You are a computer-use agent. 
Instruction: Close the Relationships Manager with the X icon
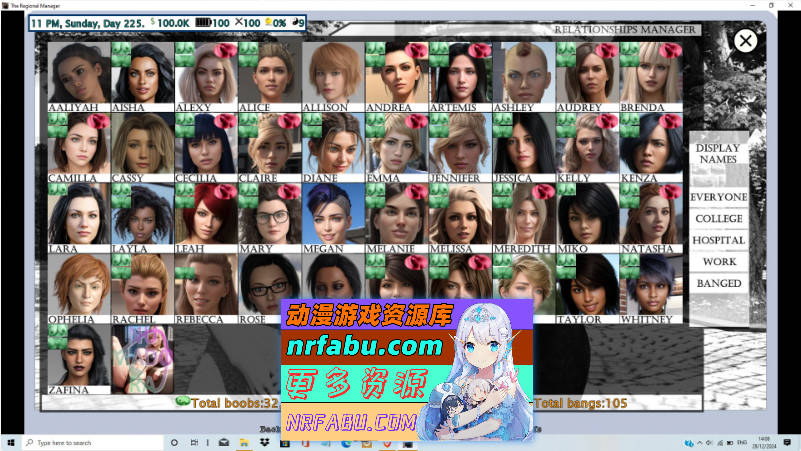pos(745,40)
